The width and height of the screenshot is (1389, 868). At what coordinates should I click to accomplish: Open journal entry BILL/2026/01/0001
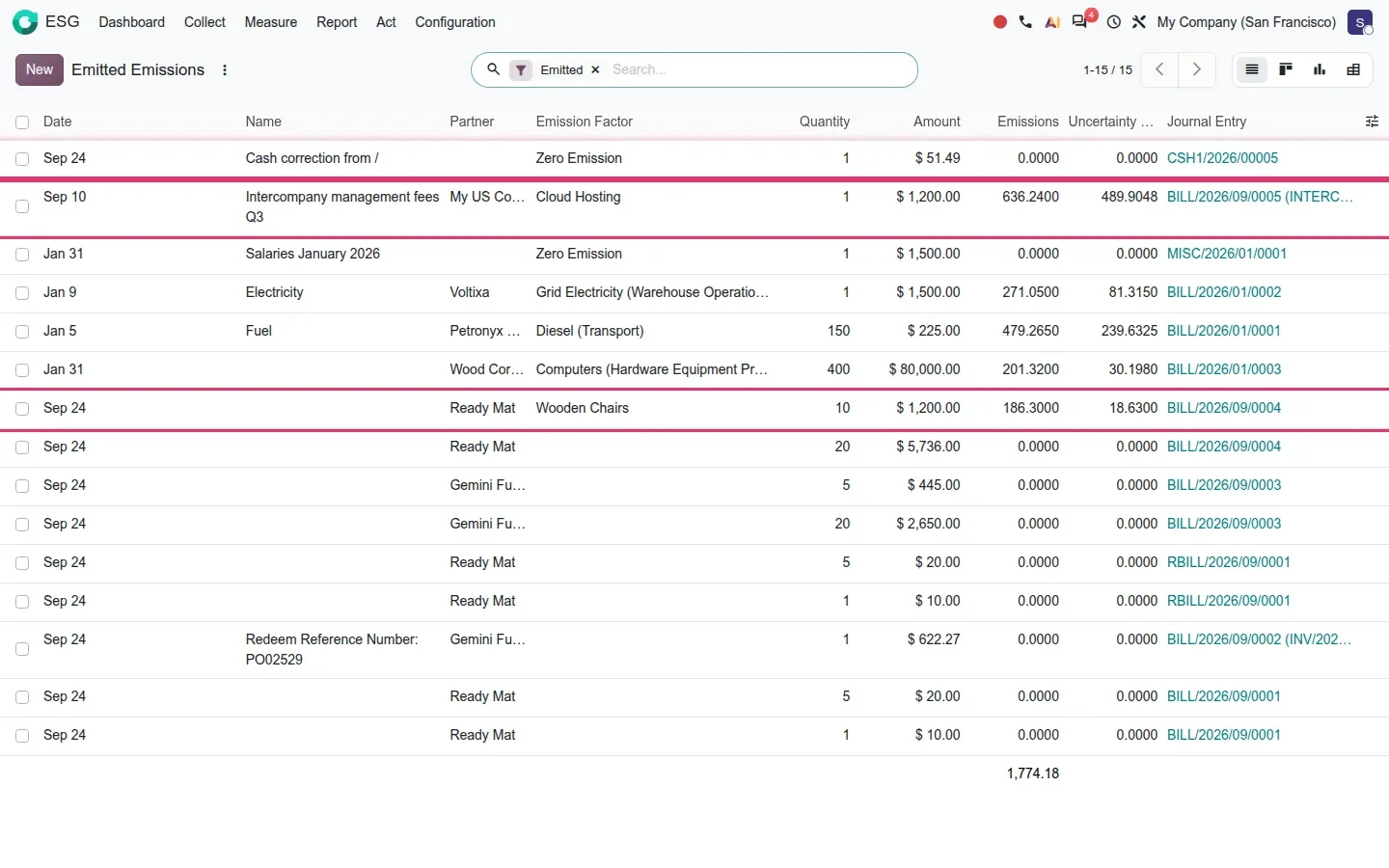(x=1224, y=331)
